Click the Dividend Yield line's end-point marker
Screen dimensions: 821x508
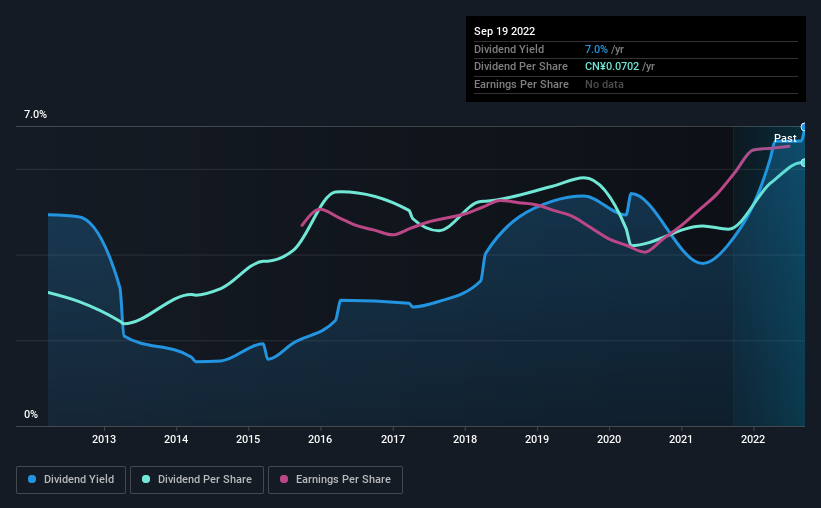pyautogui.click(x=804, y=127)
